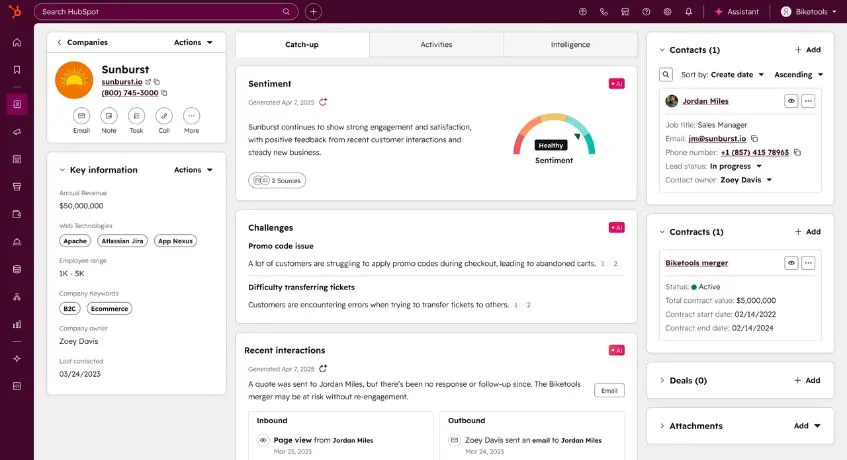Open company Actions dropdown beside Companies
847x460 pixels.
tap(193, 42)
